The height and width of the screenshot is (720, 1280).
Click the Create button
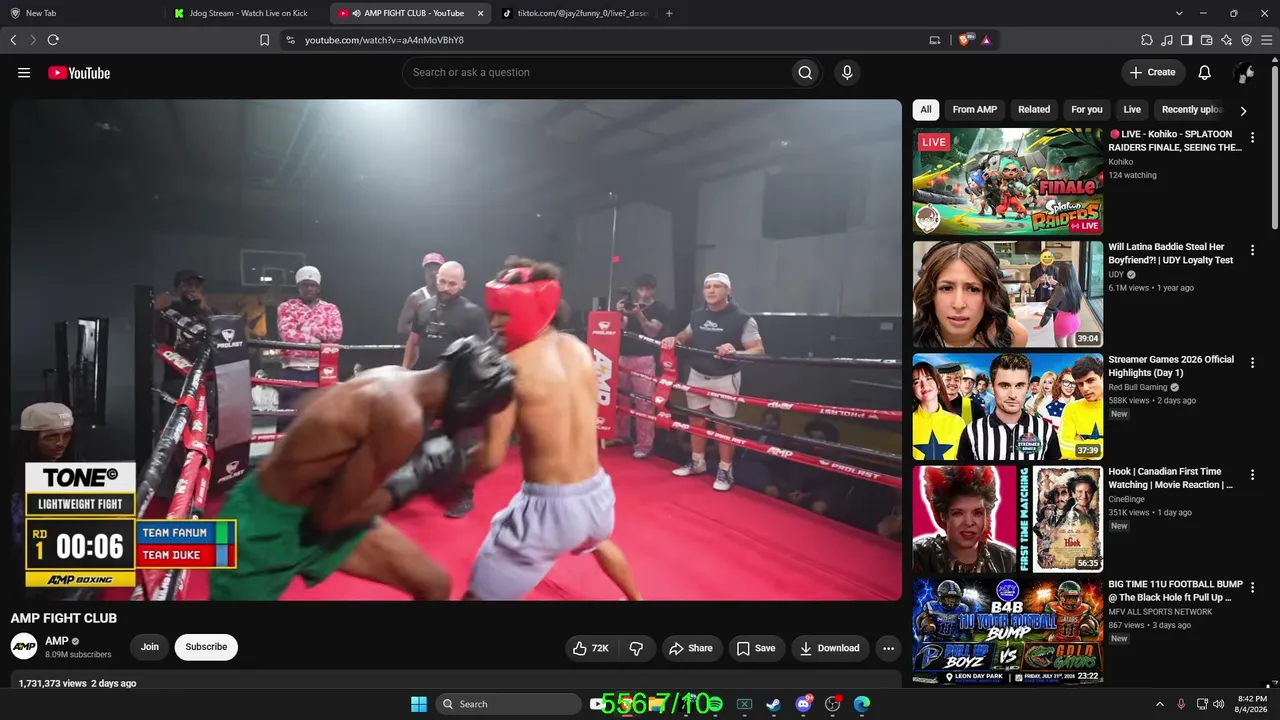[x=1153, y=72]
